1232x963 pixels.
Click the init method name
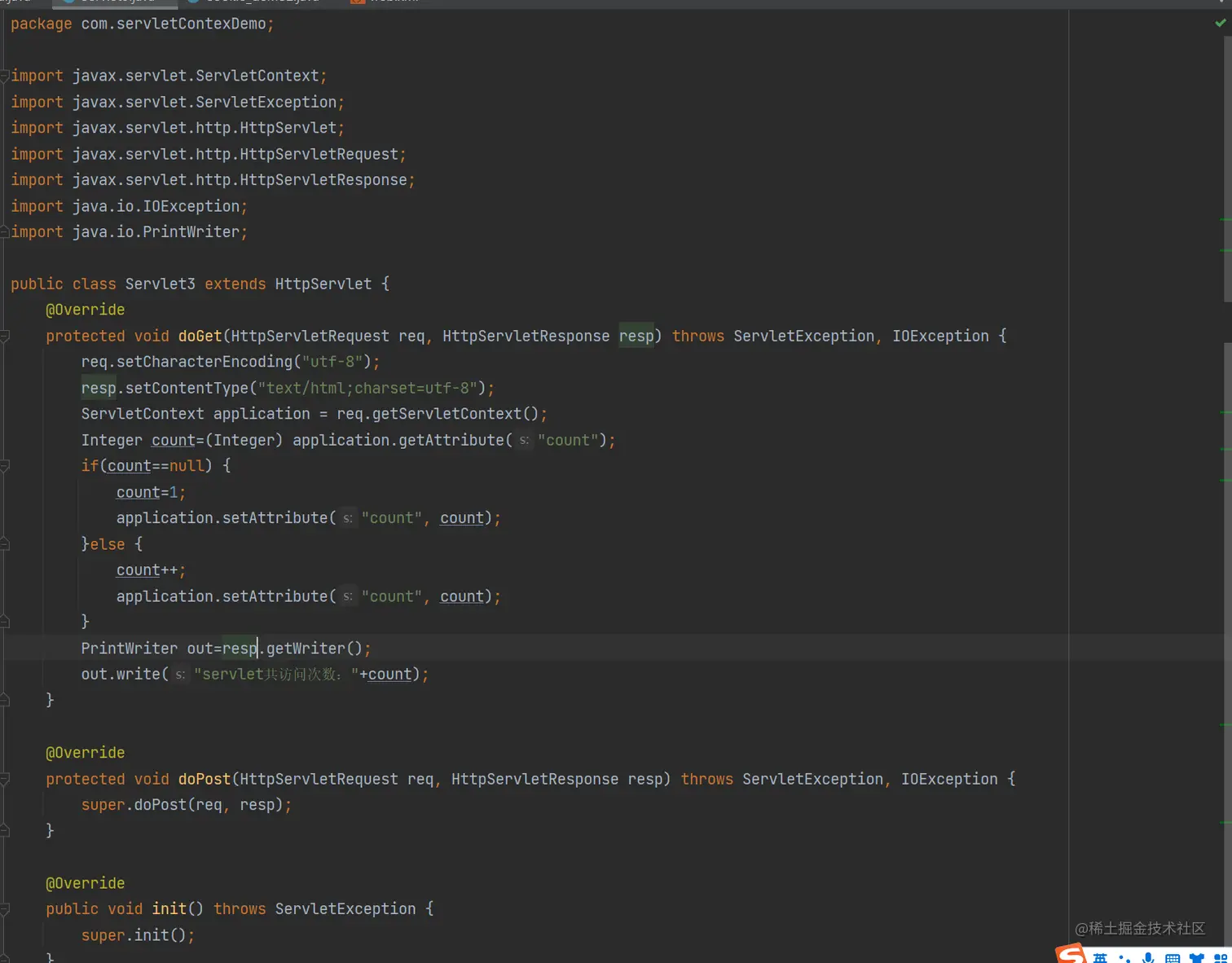tap(169, 909)
